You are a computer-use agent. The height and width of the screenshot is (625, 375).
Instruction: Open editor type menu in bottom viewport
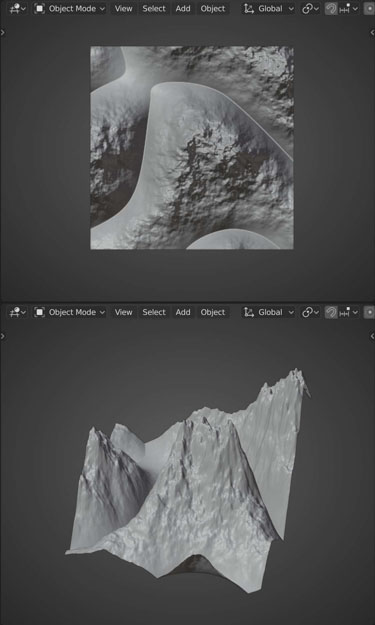[x=18, y=312]
